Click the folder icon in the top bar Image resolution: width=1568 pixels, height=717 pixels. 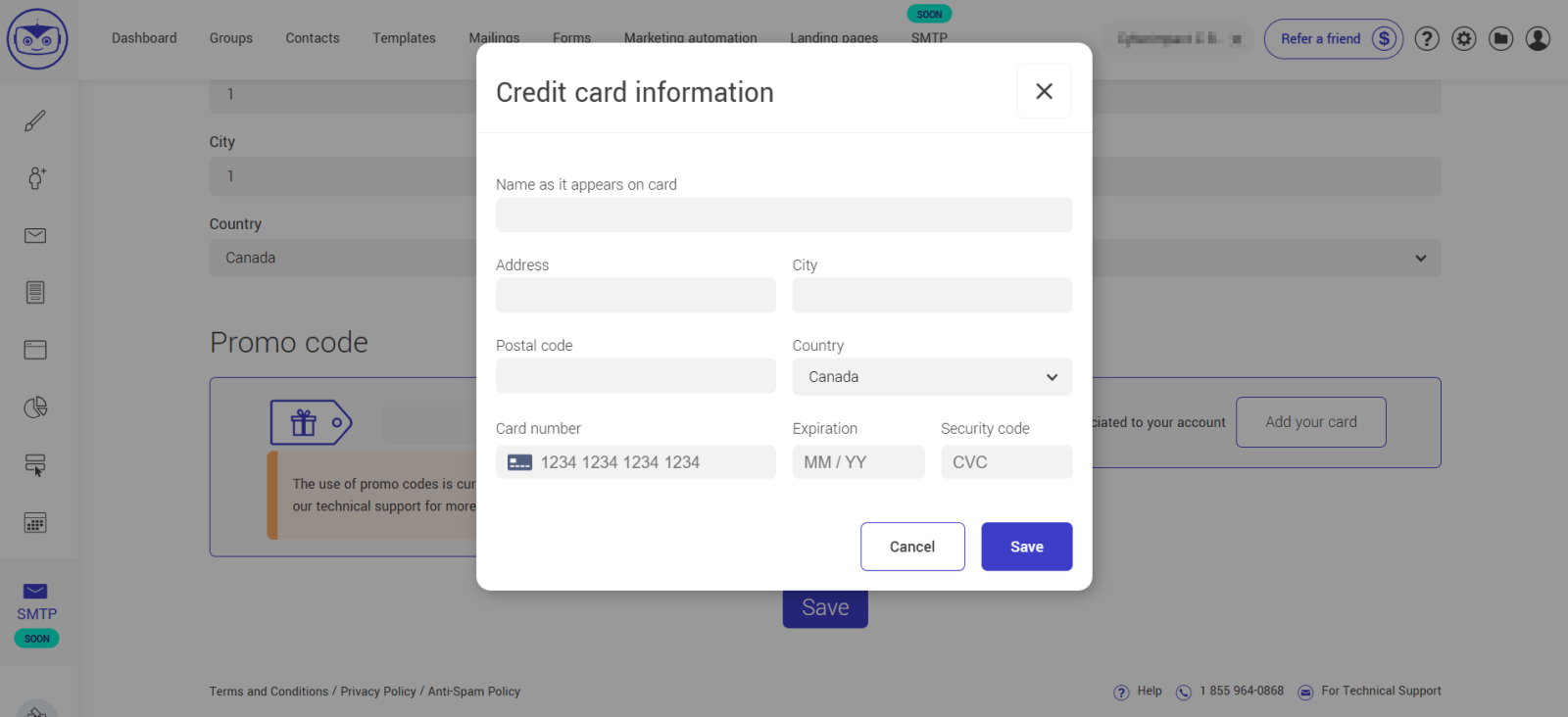[x=1500, y=38]
